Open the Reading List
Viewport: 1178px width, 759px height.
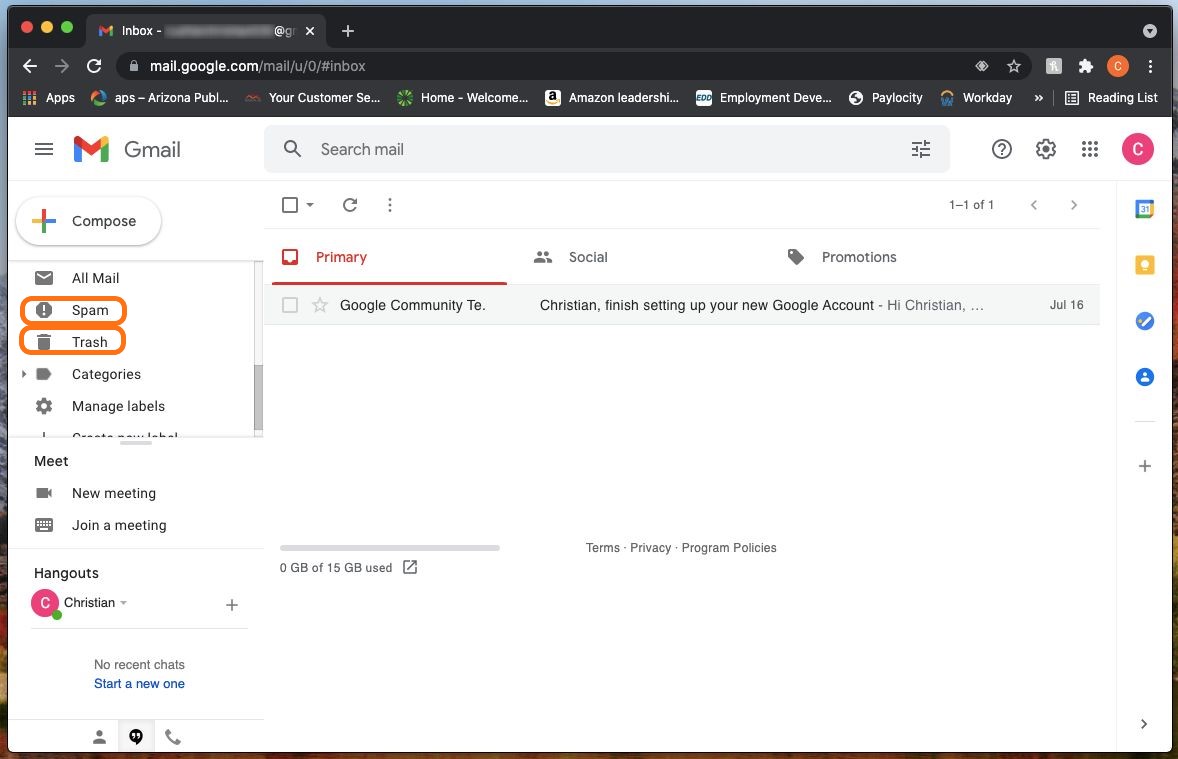1111,98
